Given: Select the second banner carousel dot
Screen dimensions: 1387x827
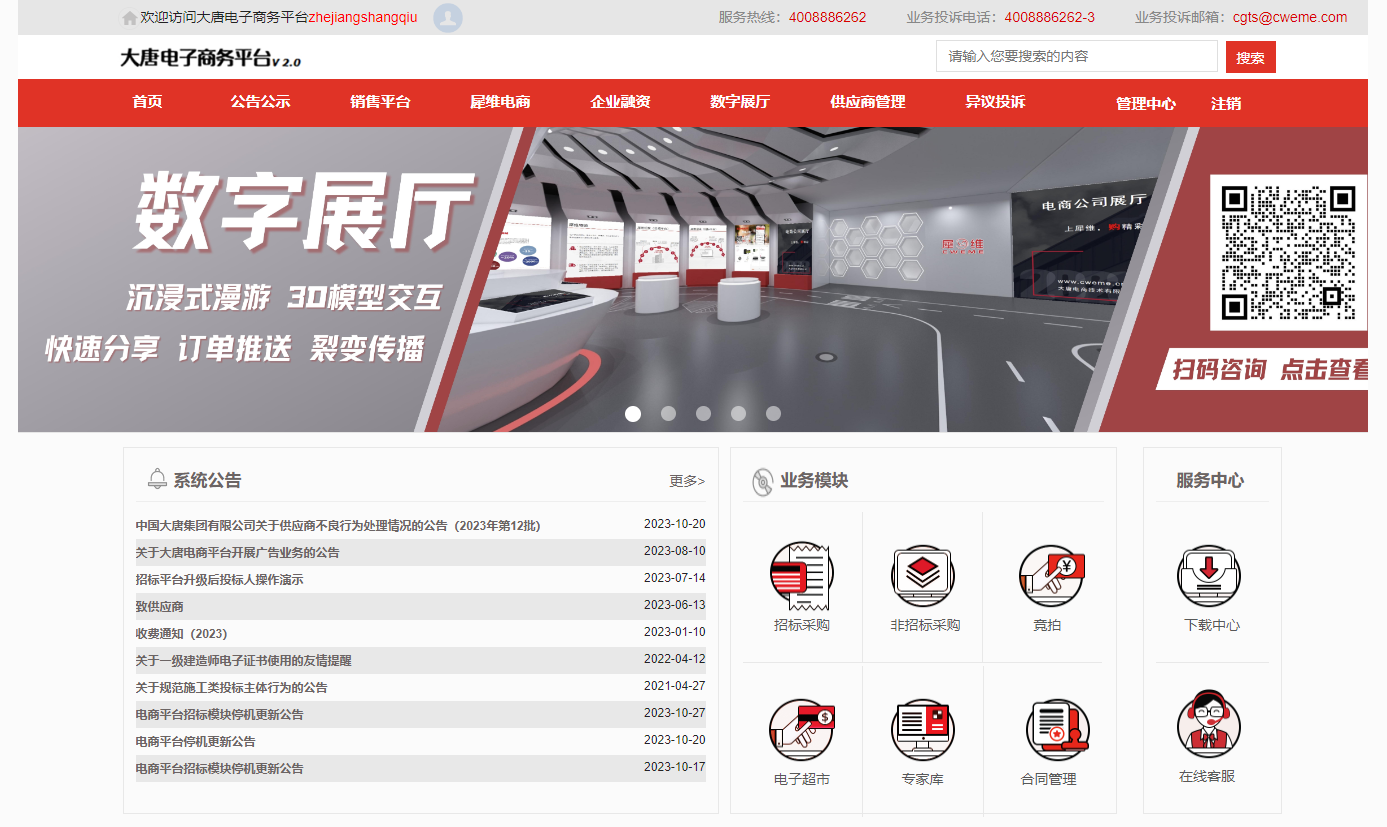Looking at the screenshot, I should point(668,413).
